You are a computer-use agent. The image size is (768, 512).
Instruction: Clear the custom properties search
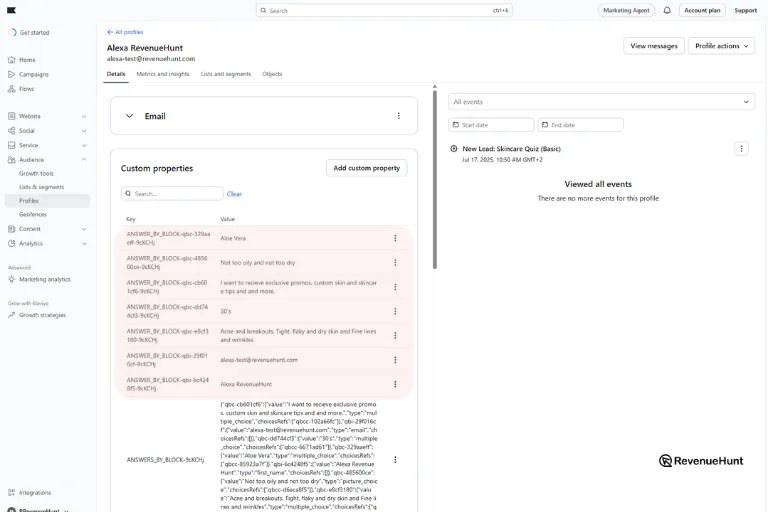(x=234, y=194)
